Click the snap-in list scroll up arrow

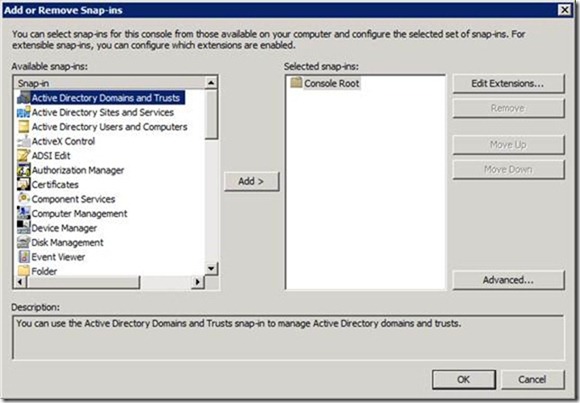click(211, 83)
